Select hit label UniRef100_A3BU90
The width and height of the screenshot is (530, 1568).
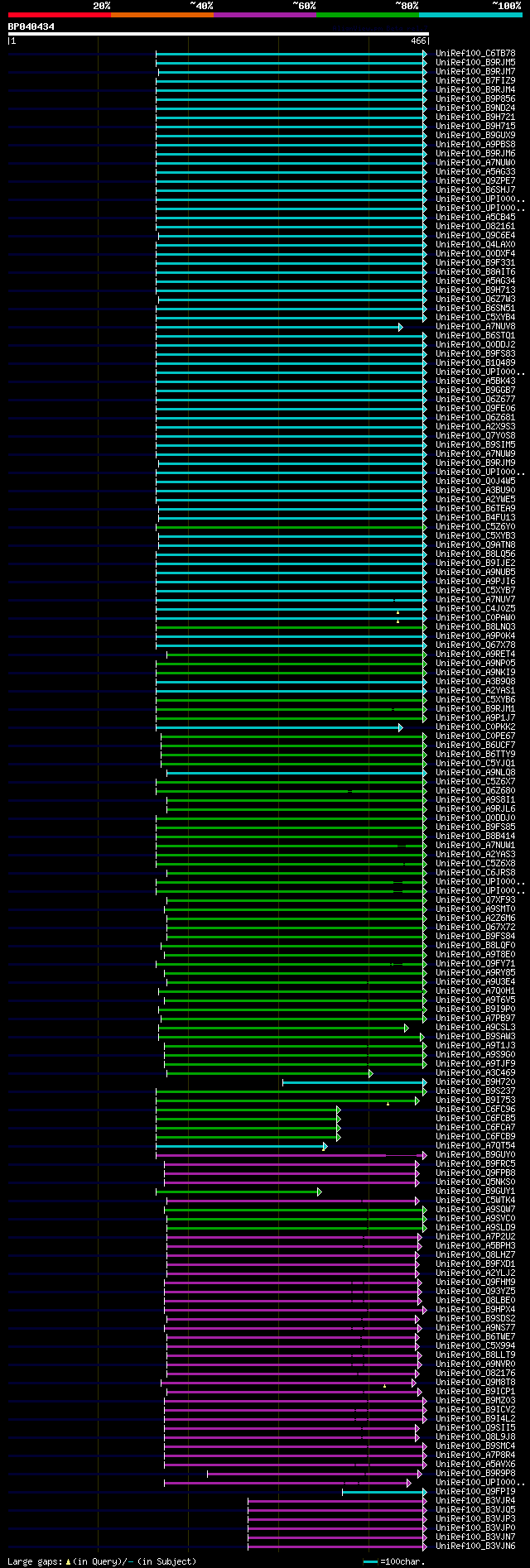tap(475, 490)
